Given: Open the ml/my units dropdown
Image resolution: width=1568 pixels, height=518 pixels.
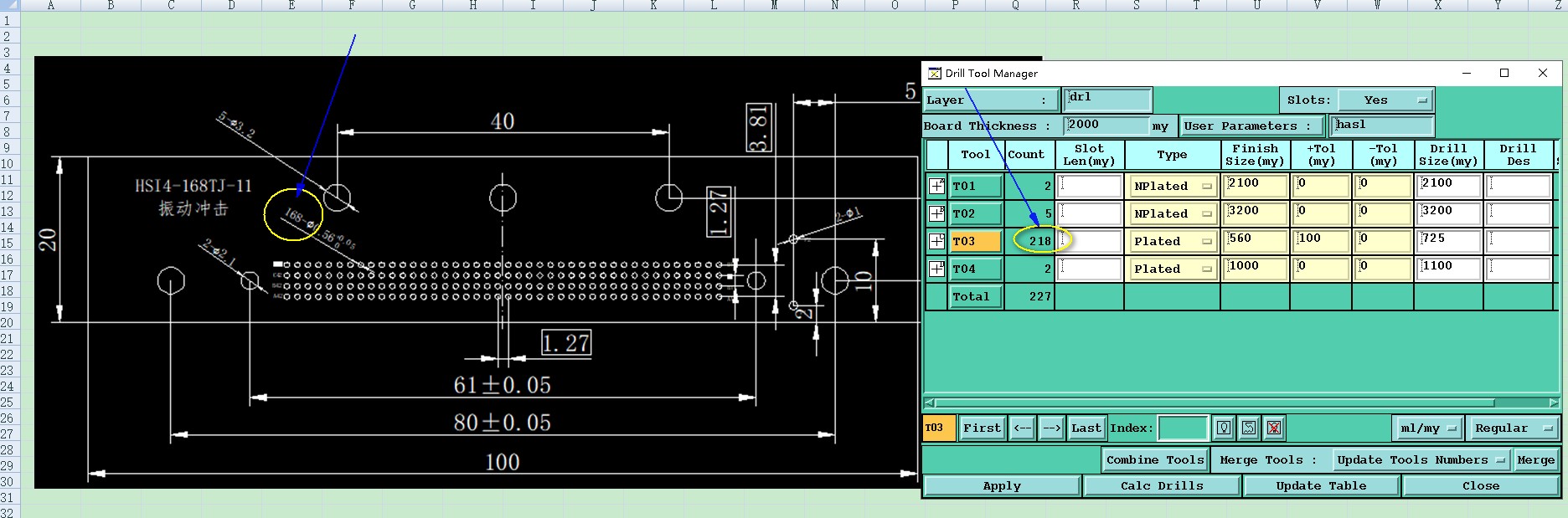Looking at the screenshot, I should (1428, 428).
